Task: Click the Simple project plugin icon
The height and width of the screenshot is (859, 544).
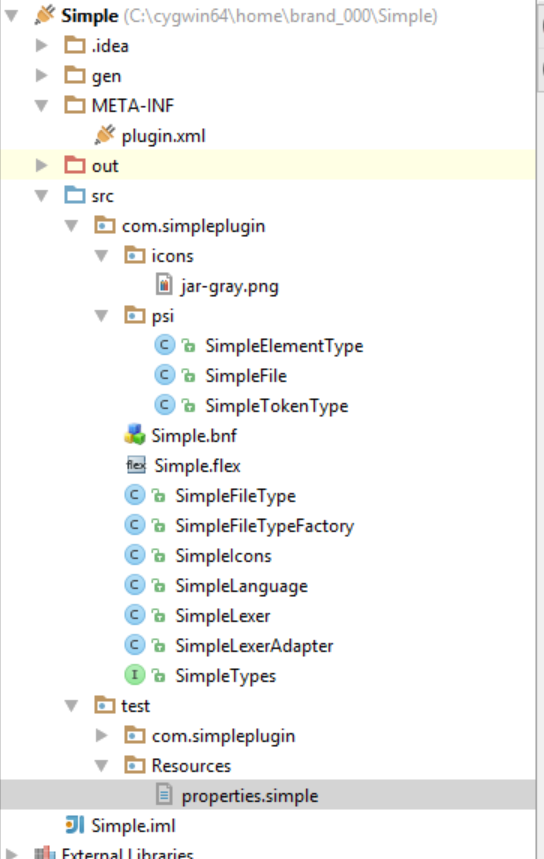Action: (x=44, y=15)
